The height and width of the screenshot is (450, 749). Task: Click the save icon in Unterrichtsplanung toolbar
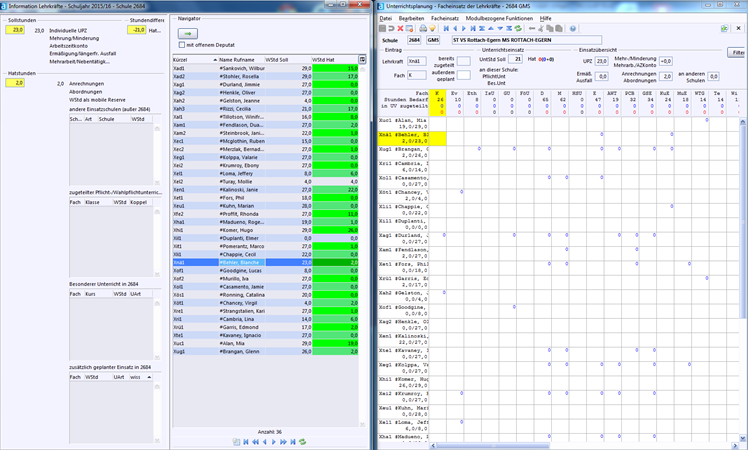pos(383,29)
